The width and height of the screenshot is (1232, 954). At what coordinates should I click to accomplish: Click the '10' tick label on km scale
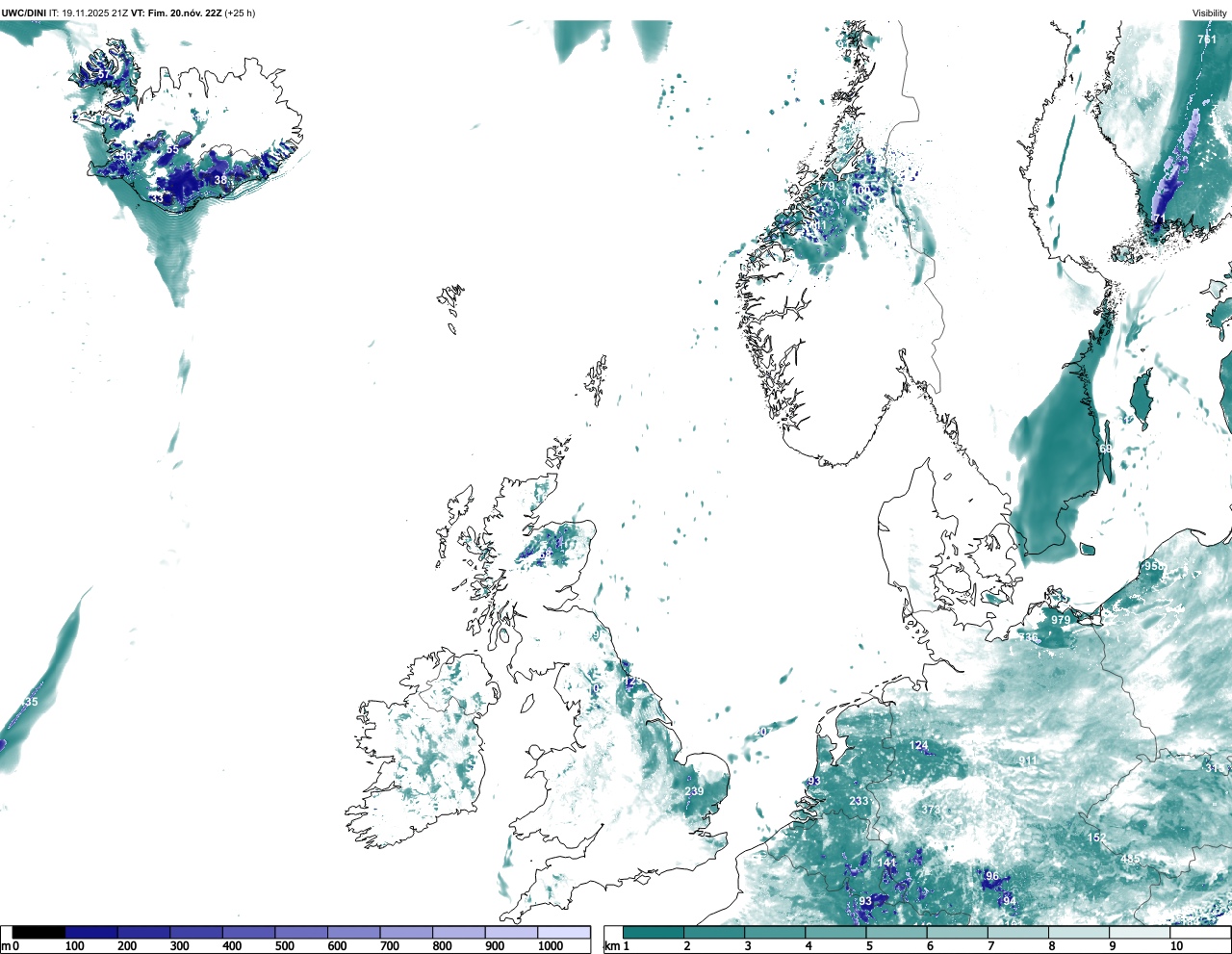pyautogui.click(x=1175, y=946)
